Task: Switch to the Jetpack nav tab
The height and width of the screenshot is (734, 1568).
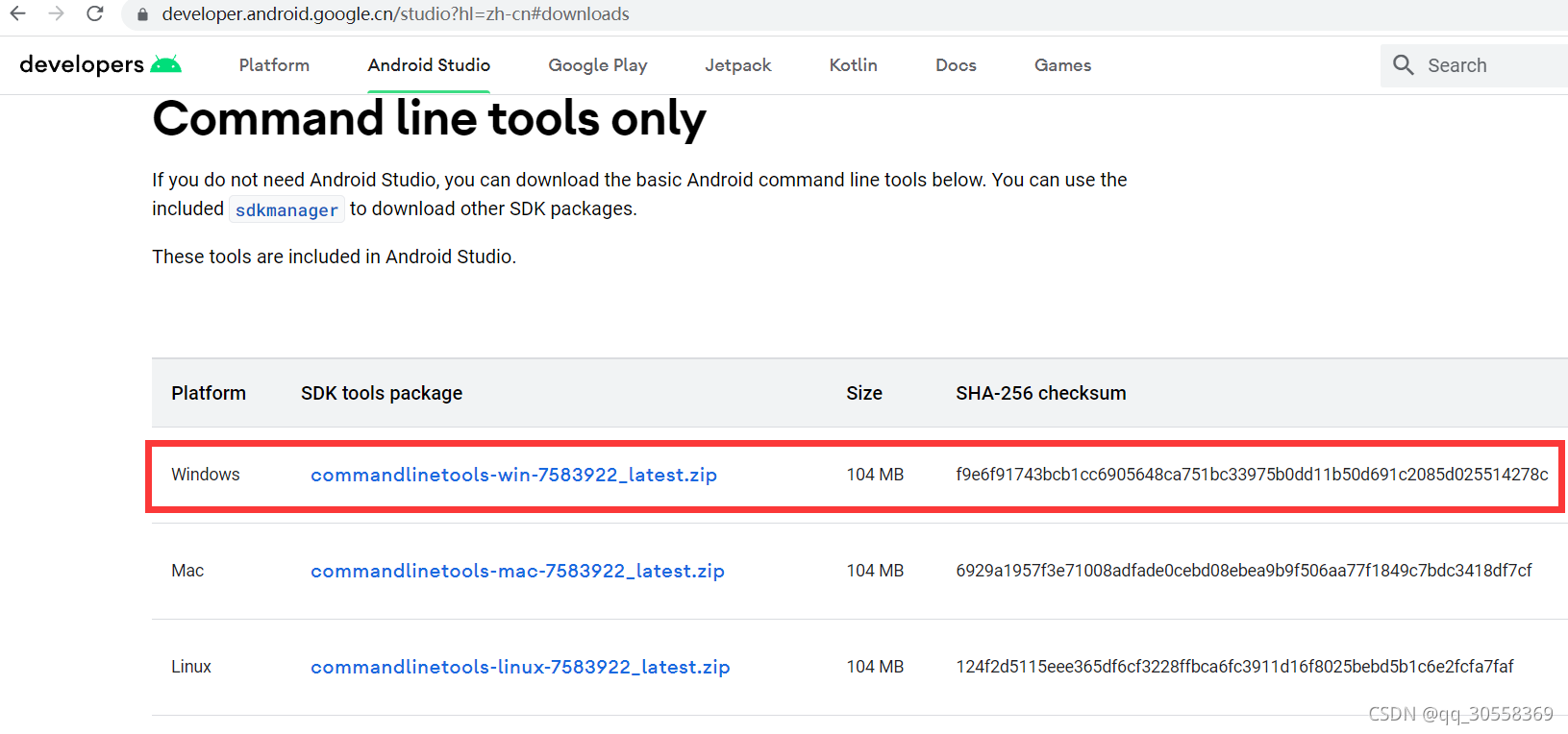Action: [738, 65]
